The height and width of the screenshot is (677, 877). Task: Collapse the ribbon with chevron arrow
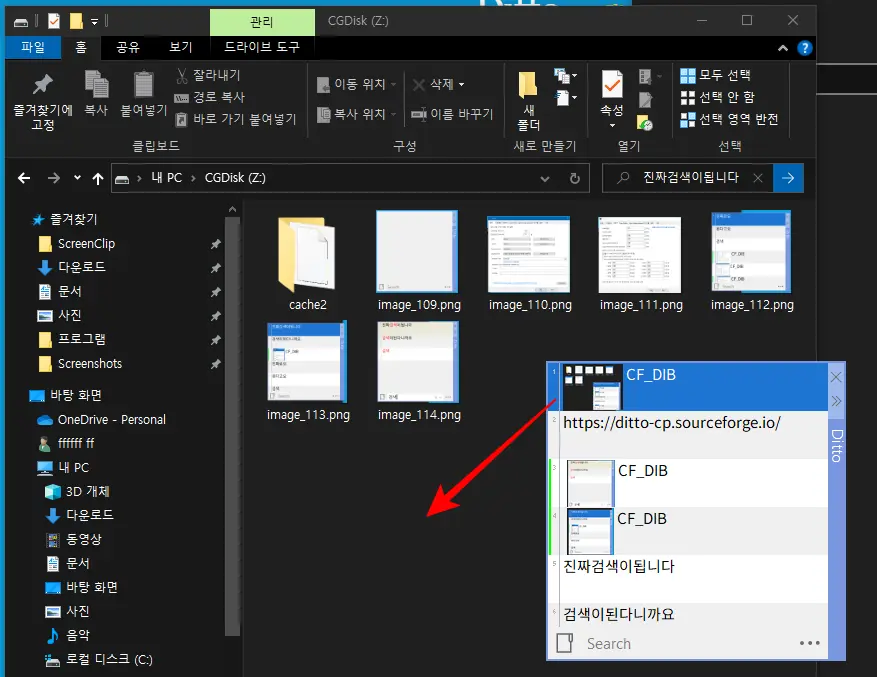[783, 48]
